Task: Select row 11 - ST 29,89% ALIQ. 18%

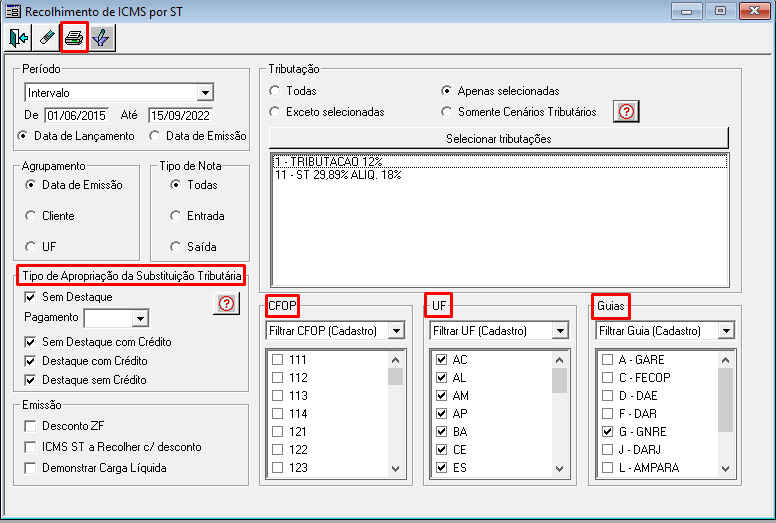Action: (500, 175)
